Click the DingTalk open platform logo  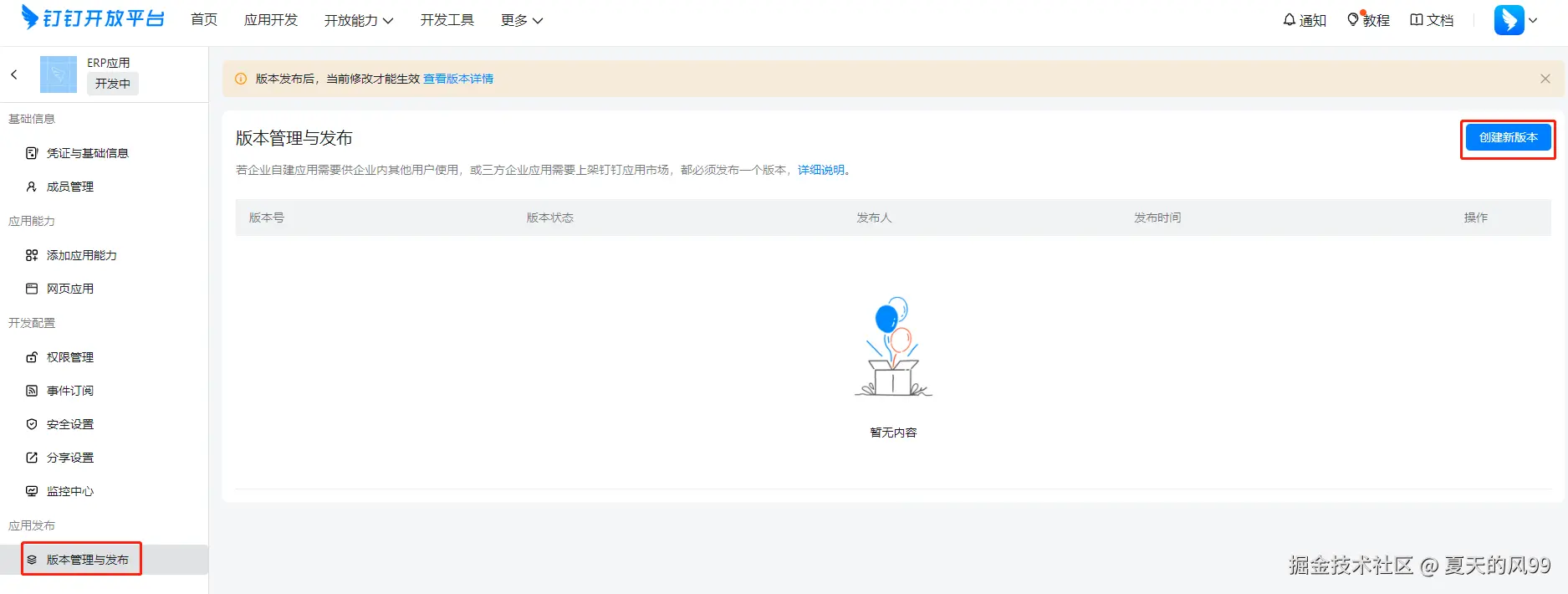tap(92, 18)
